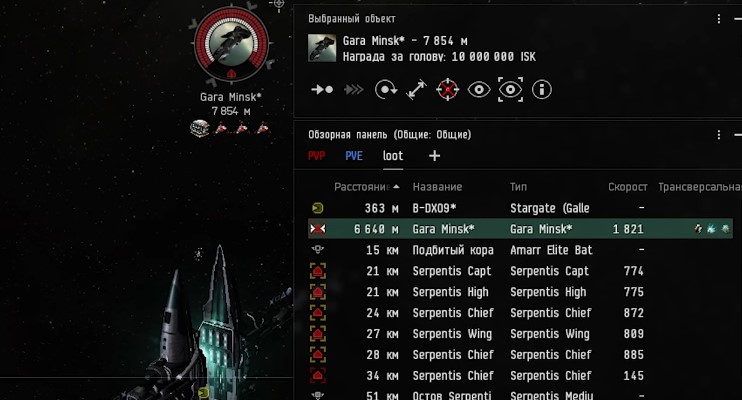Add a new overview tab with plus
The image size is (742, 400).
(x=434, y=156)
